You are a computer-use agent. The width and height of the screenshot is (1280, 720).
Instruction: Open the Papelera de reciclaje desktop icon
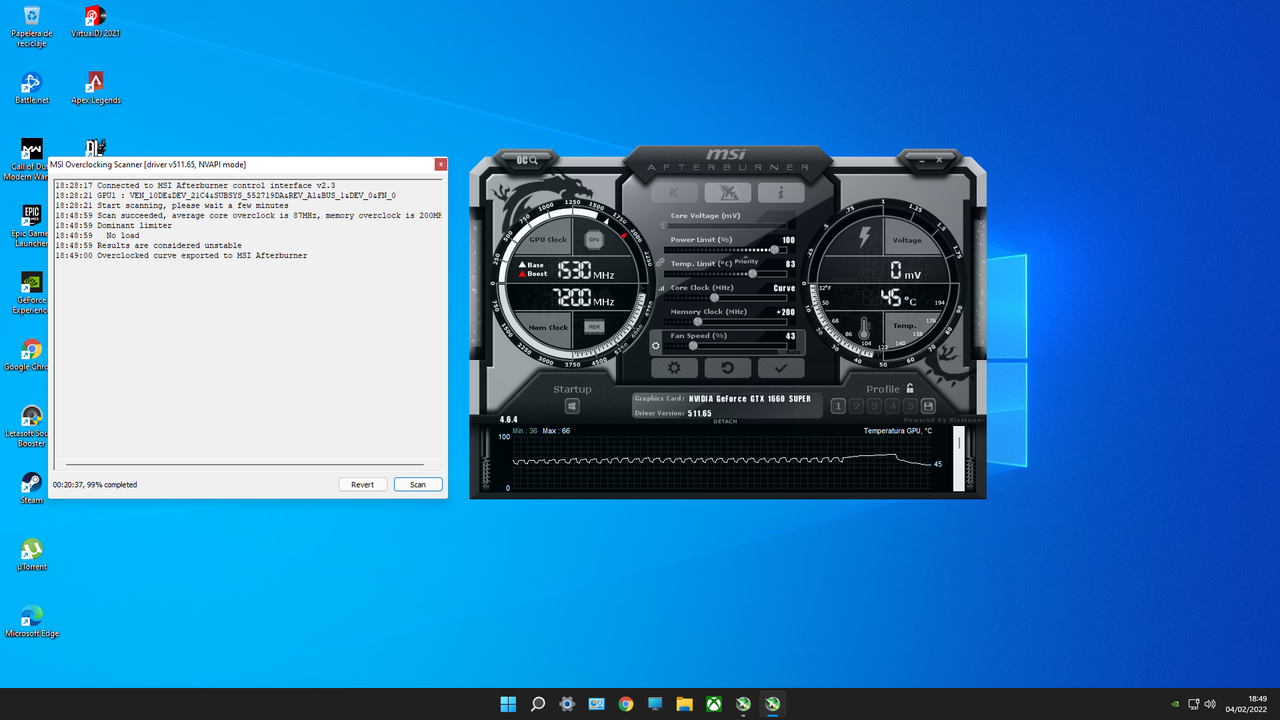point(31,26)
